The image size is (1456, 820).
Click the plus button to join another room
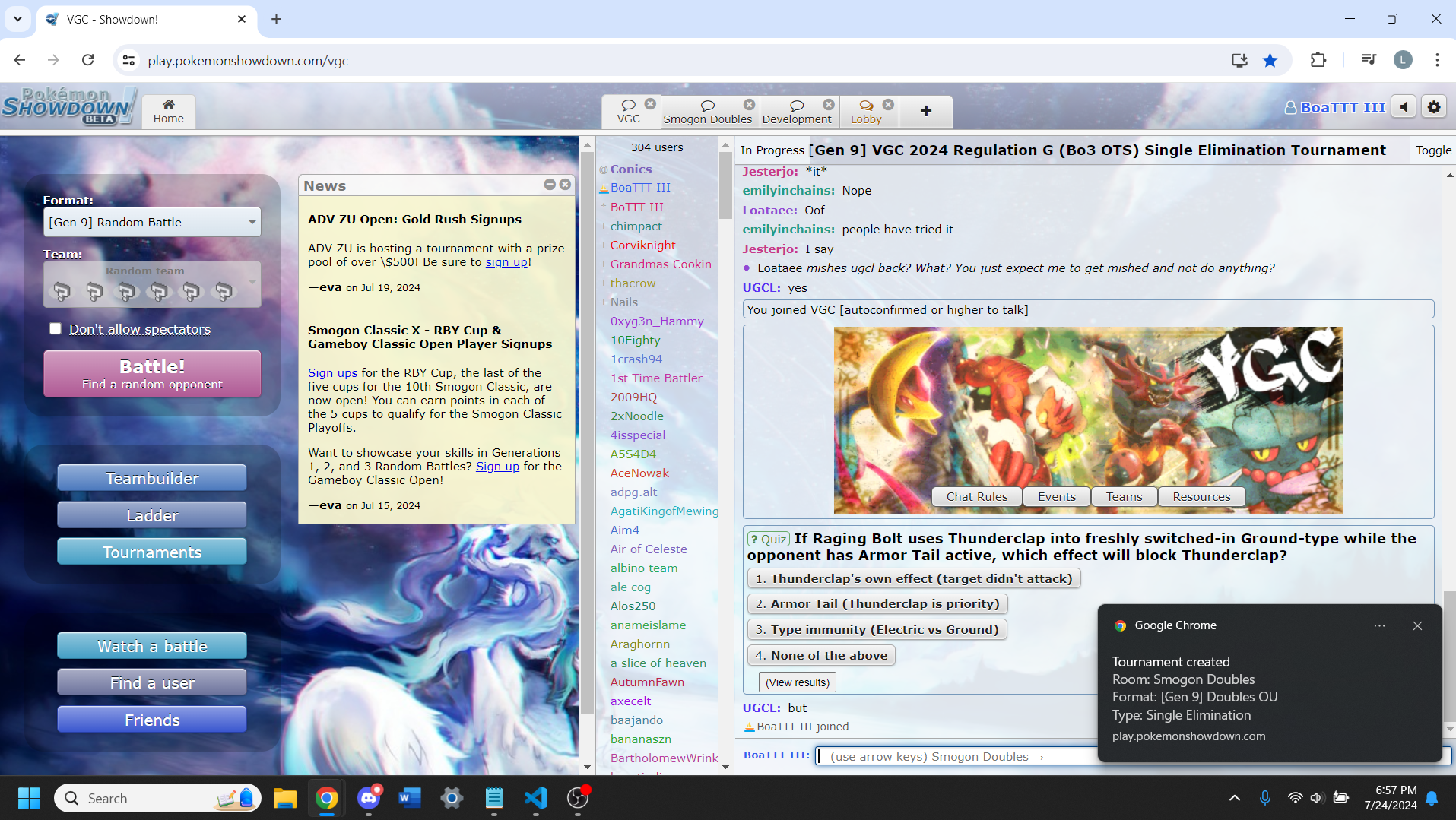[x=925, y=112]
